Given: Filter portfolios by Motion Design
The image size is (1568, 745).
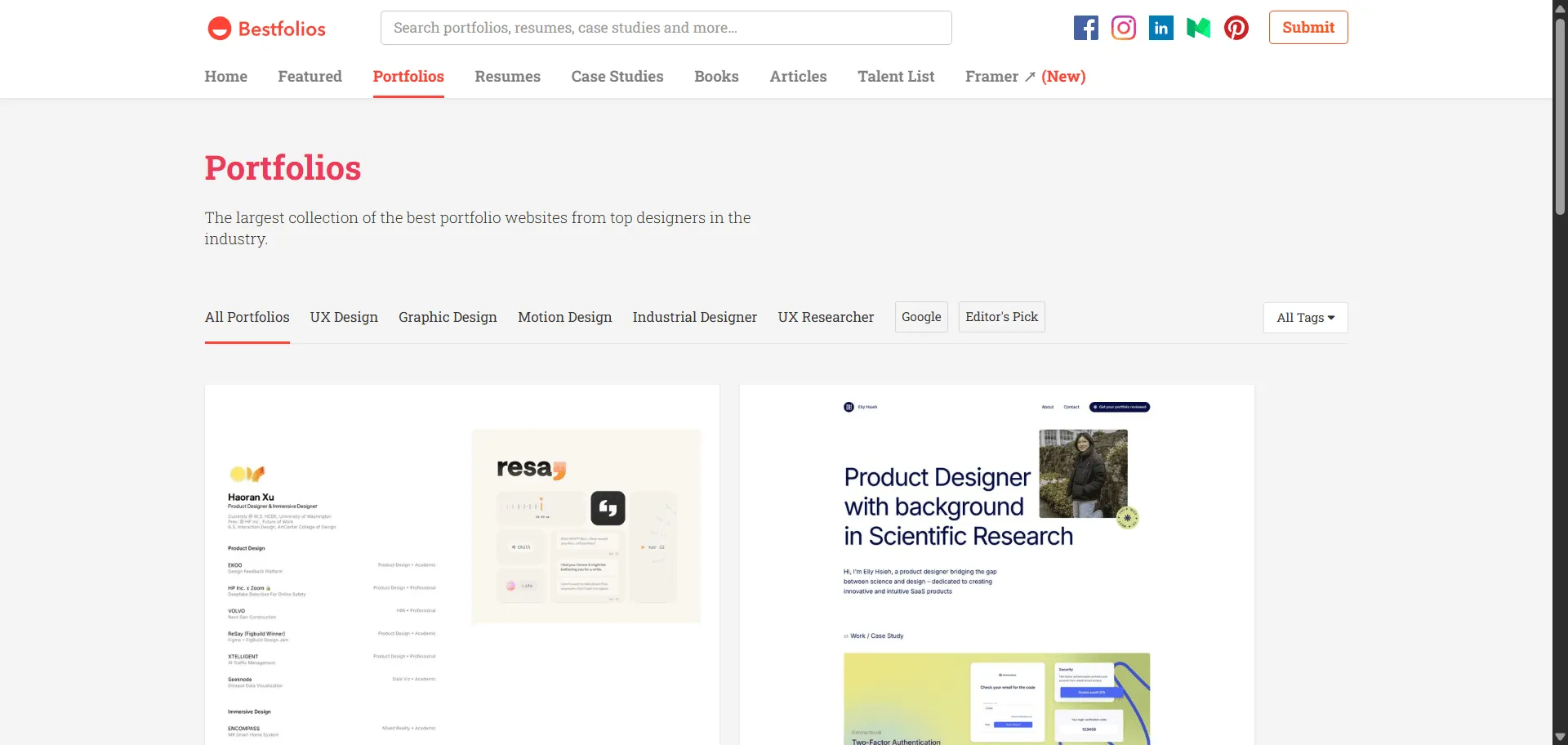Looking at the screenshot, I should (x=564, y=317).
